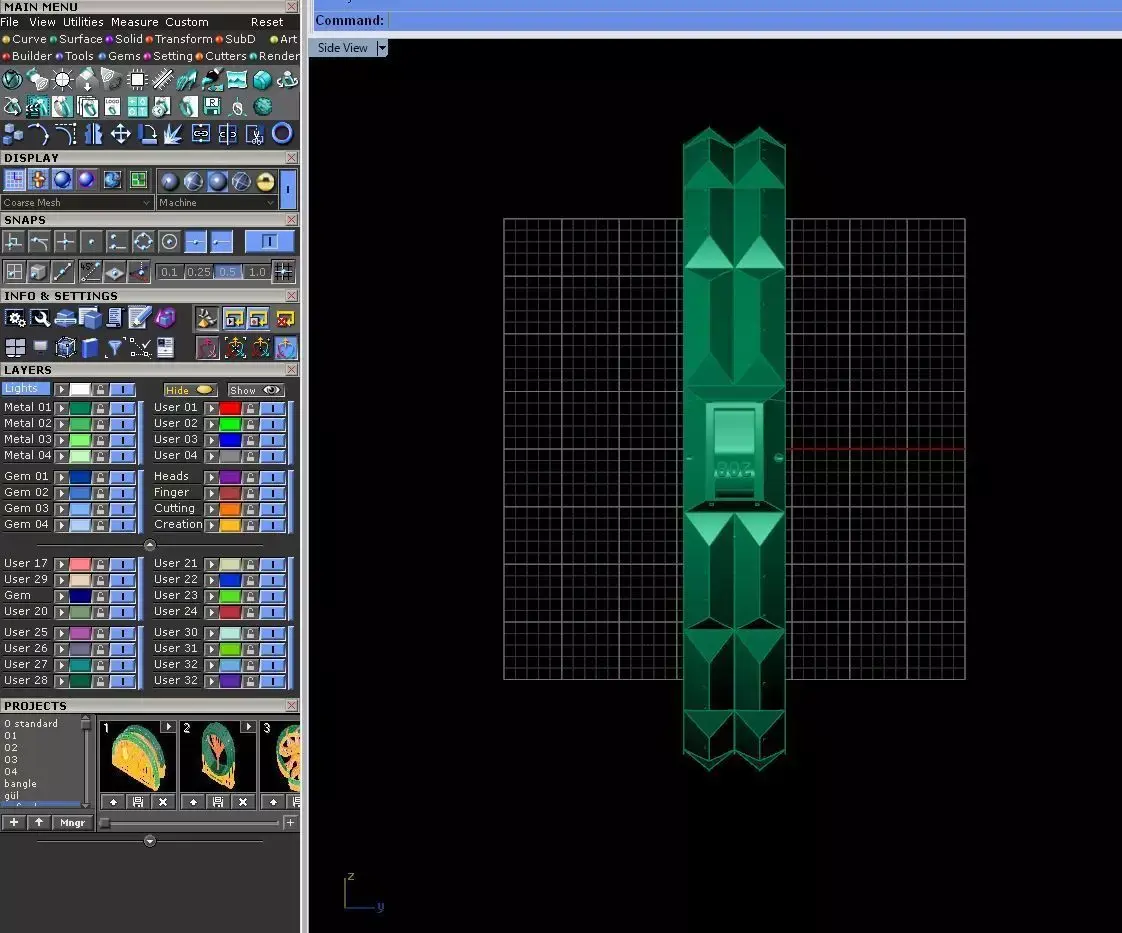Click the save floppy icon under project thumbnail 1

[x=137, y=802]
